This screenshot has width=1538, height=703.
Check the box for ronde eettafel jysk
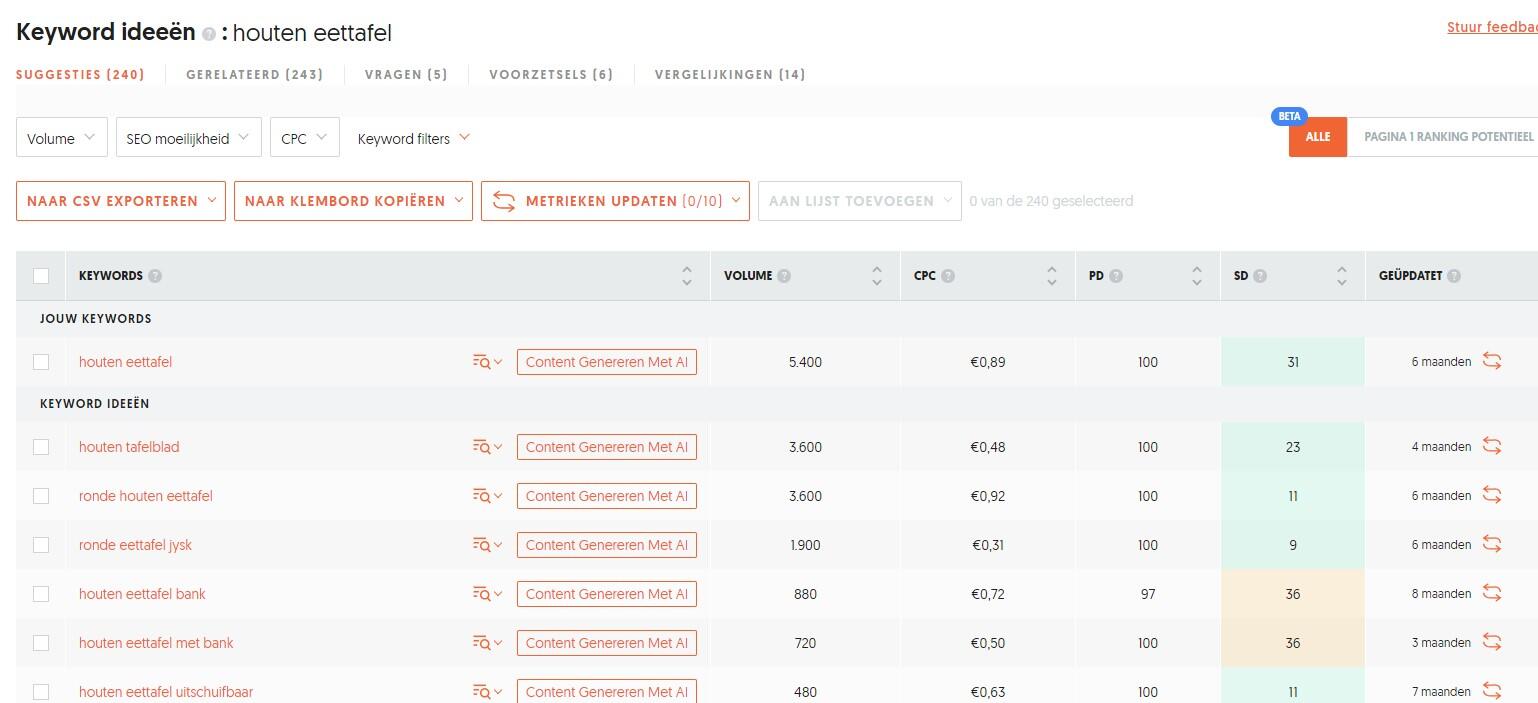(x=41, y=545)
